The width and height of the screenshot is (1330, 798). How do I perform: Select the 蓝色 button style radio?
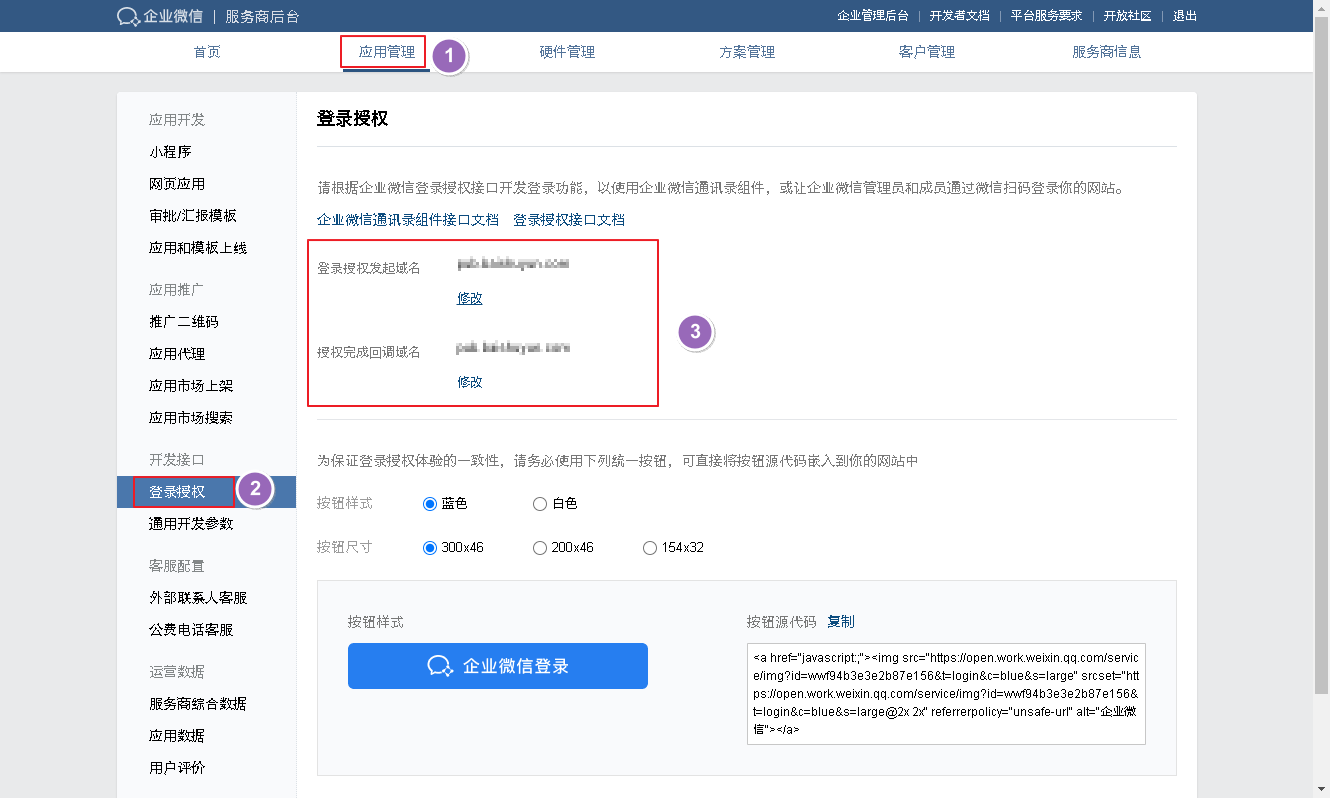coord(431,504)
